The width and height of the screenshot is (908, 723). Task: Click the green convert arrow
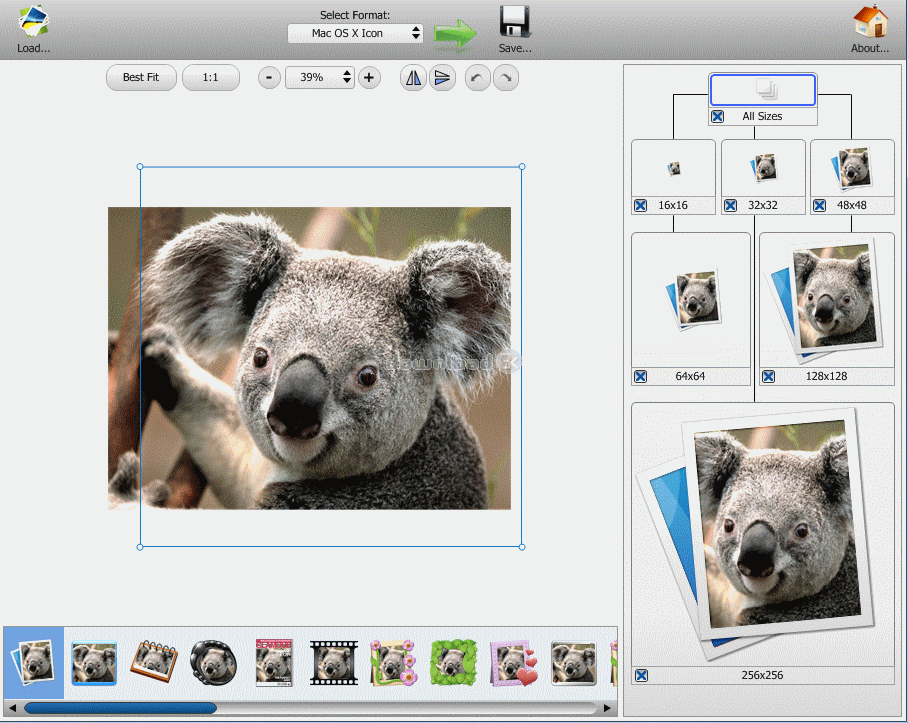455,34
